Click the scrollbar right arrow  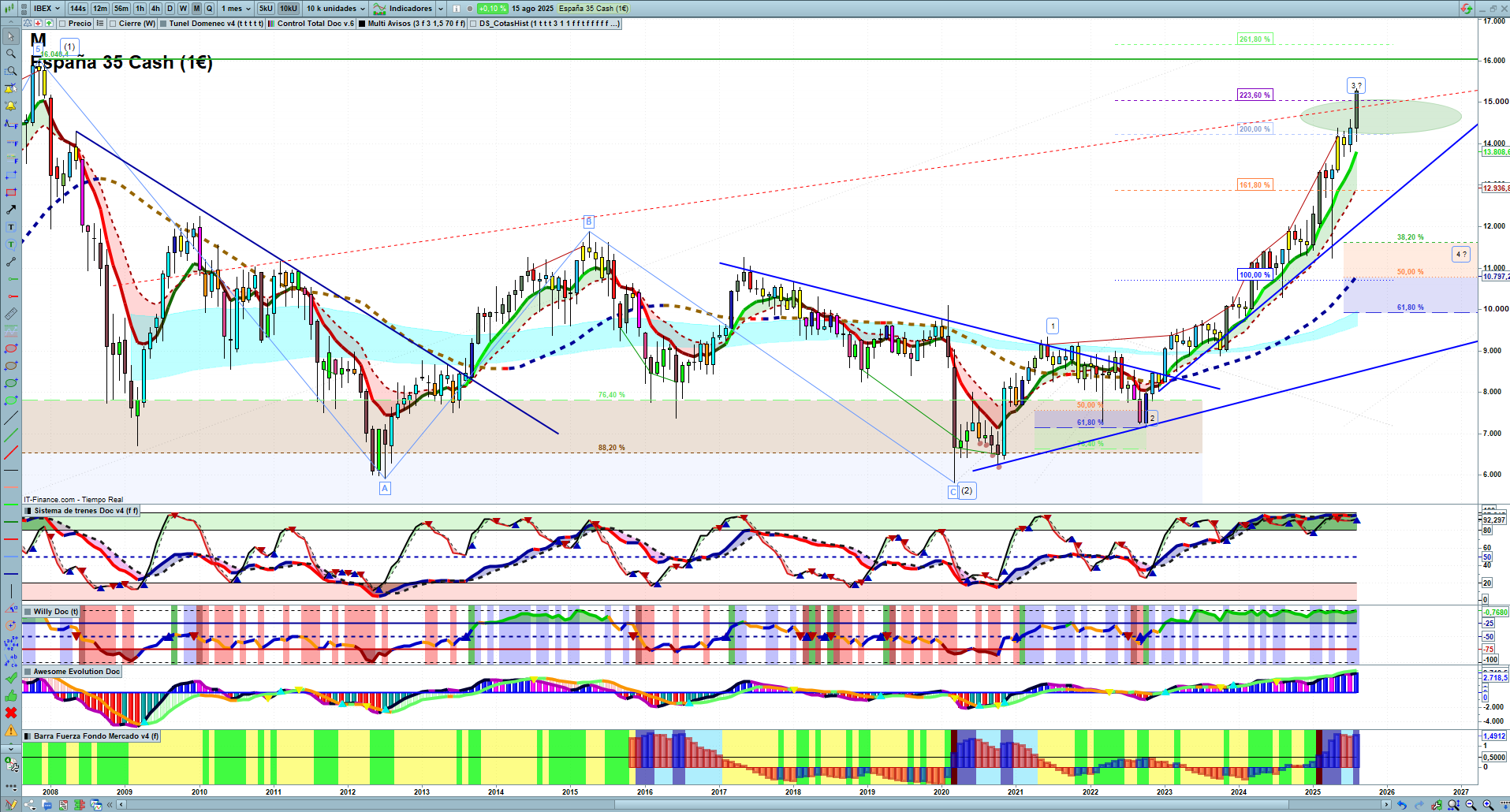(x=1387, y=805)
